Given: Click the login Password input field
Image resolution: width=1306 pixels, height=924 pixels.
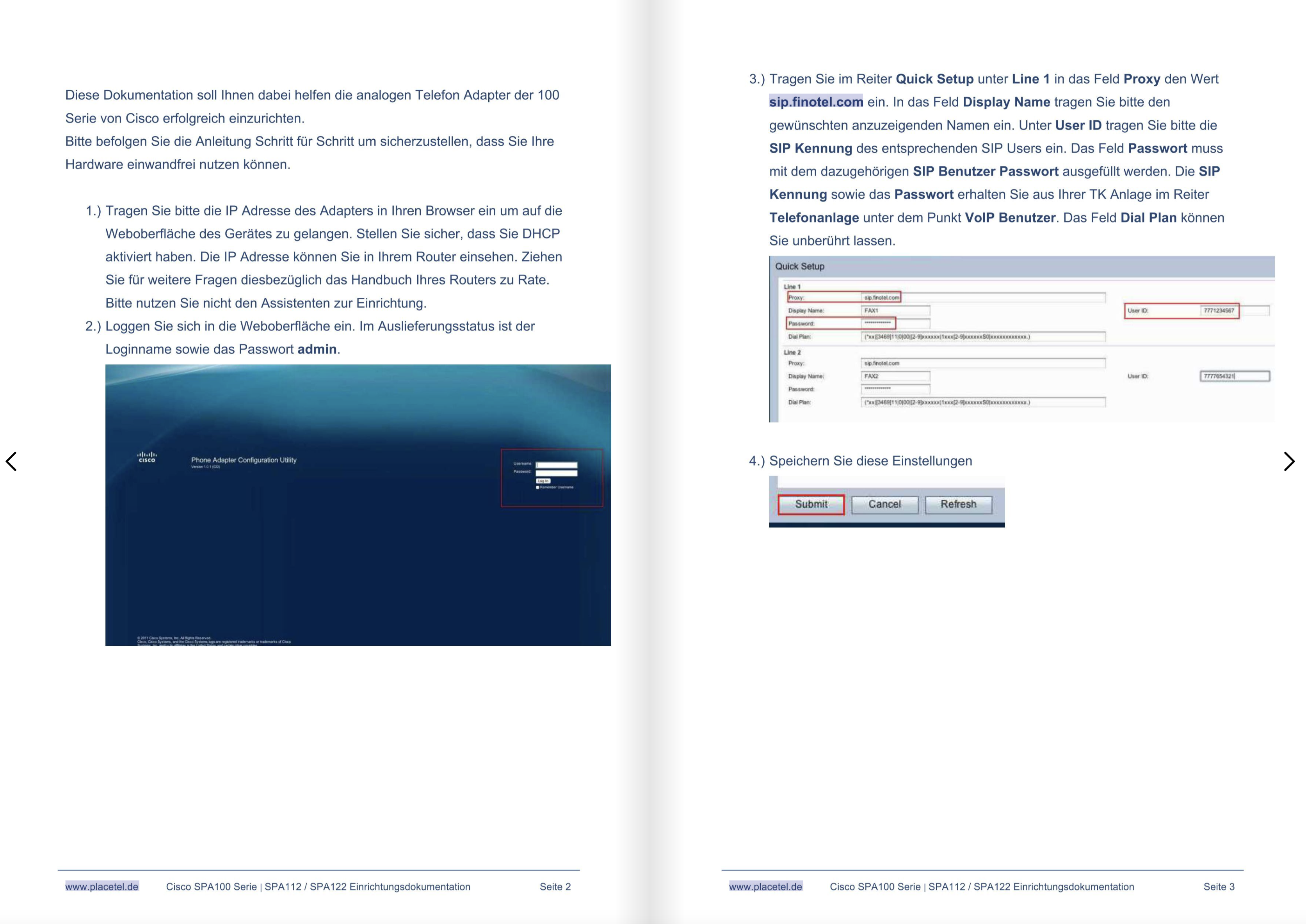Looking at the screenshot, I should pyautogui.click(x=557, y=473).
